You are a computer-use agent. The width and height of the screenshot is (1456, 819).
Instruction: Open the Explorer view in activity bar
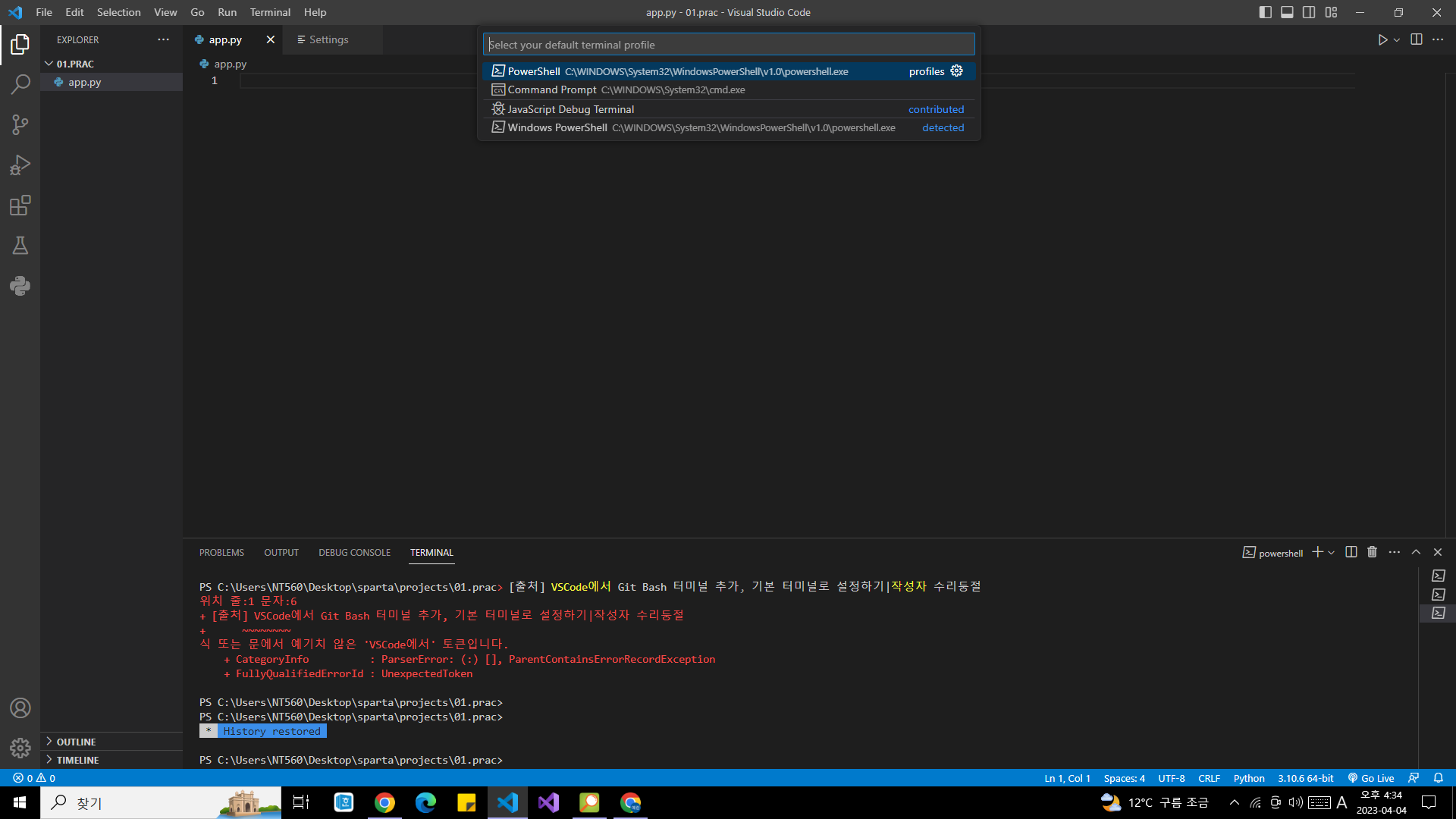(x=20, y=45)
